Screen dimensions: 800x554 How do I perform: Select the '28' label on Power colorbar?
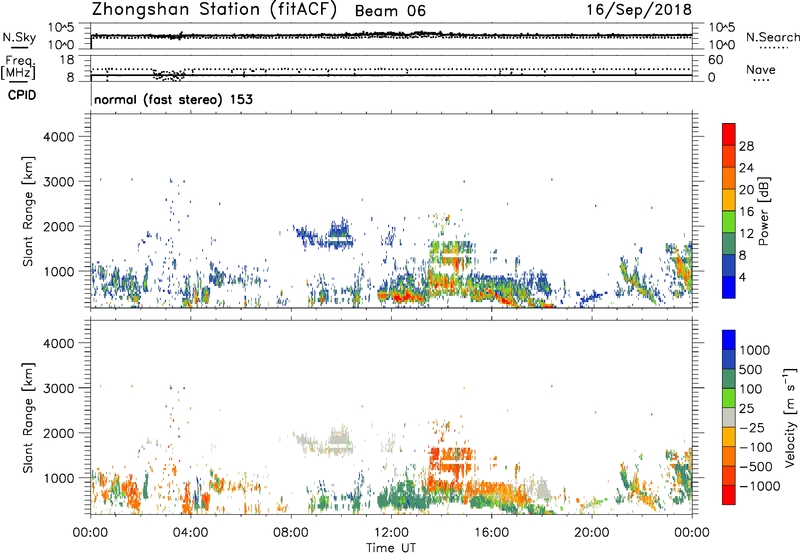[x=746, y=146]
